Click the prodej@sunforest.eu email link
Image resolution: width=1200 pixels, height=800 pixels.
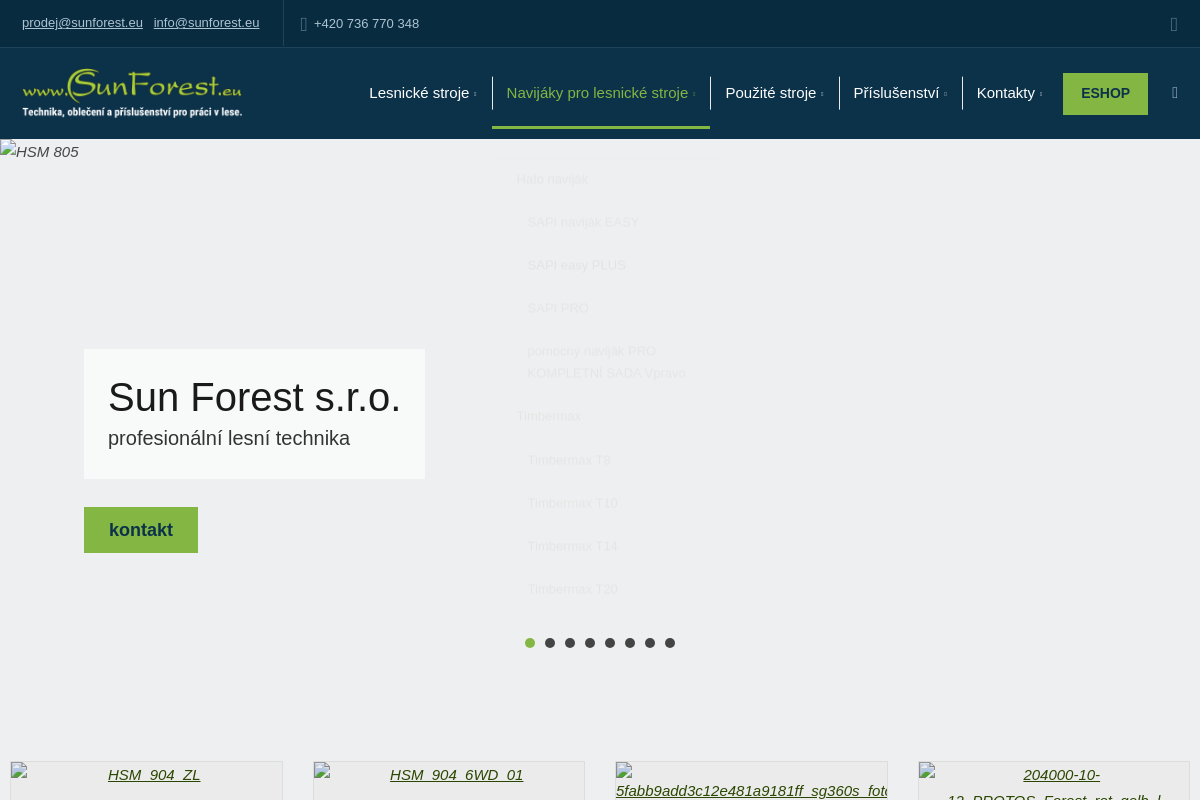[82, 23]
